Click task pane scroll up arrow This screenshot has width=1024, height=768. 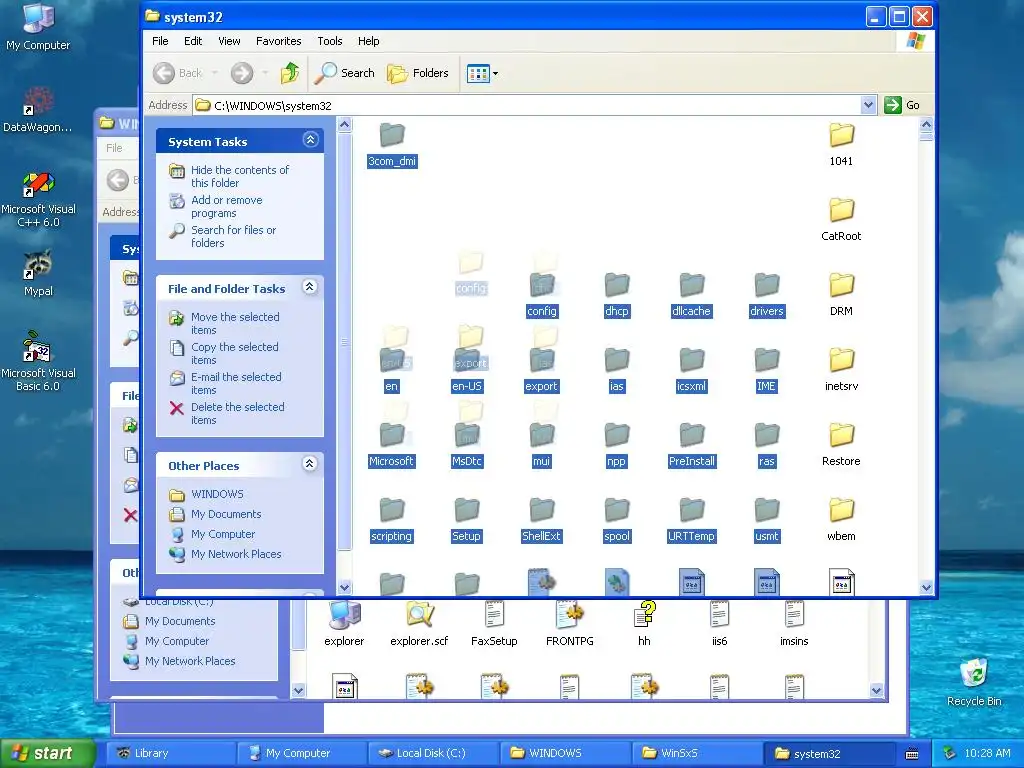point(345,125)
